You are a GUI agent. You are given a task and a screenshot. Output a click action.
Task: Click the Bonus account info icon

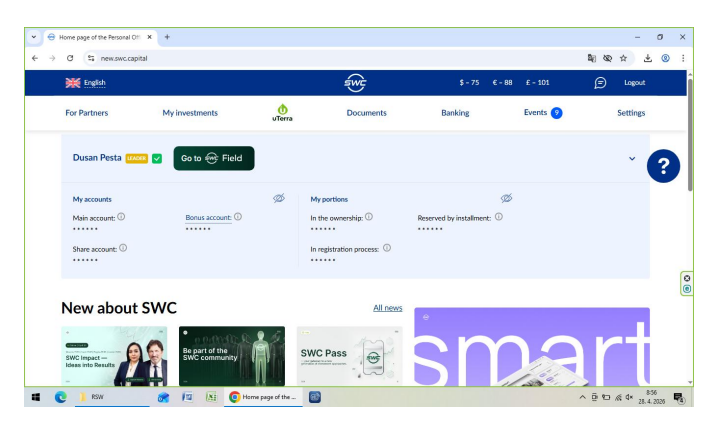(238, 217)
